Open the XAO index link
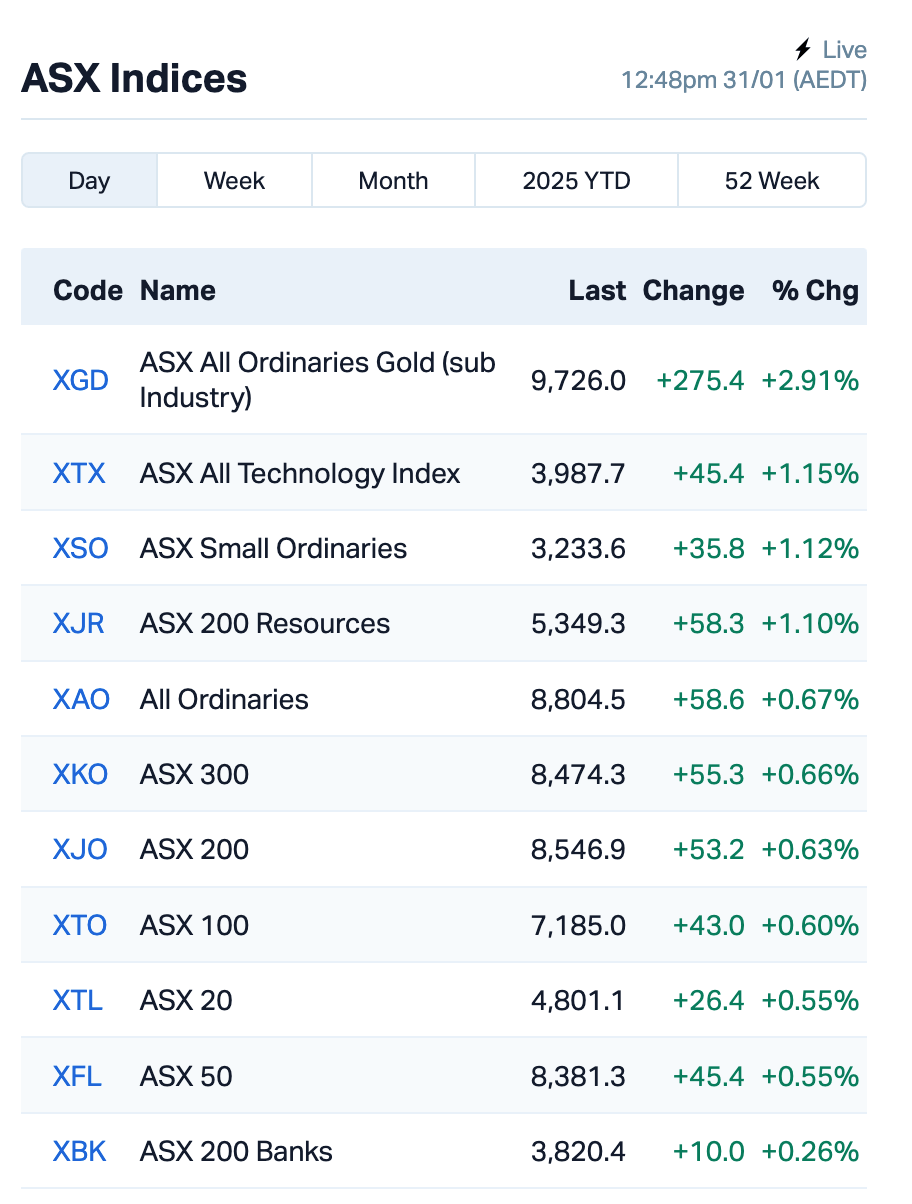Screen dimensions: 912x1204 point(81,700)
